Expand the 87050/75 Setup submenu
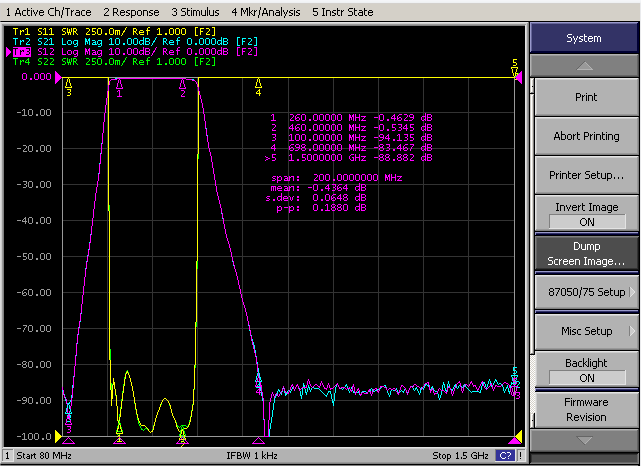 tap(587, 292)
